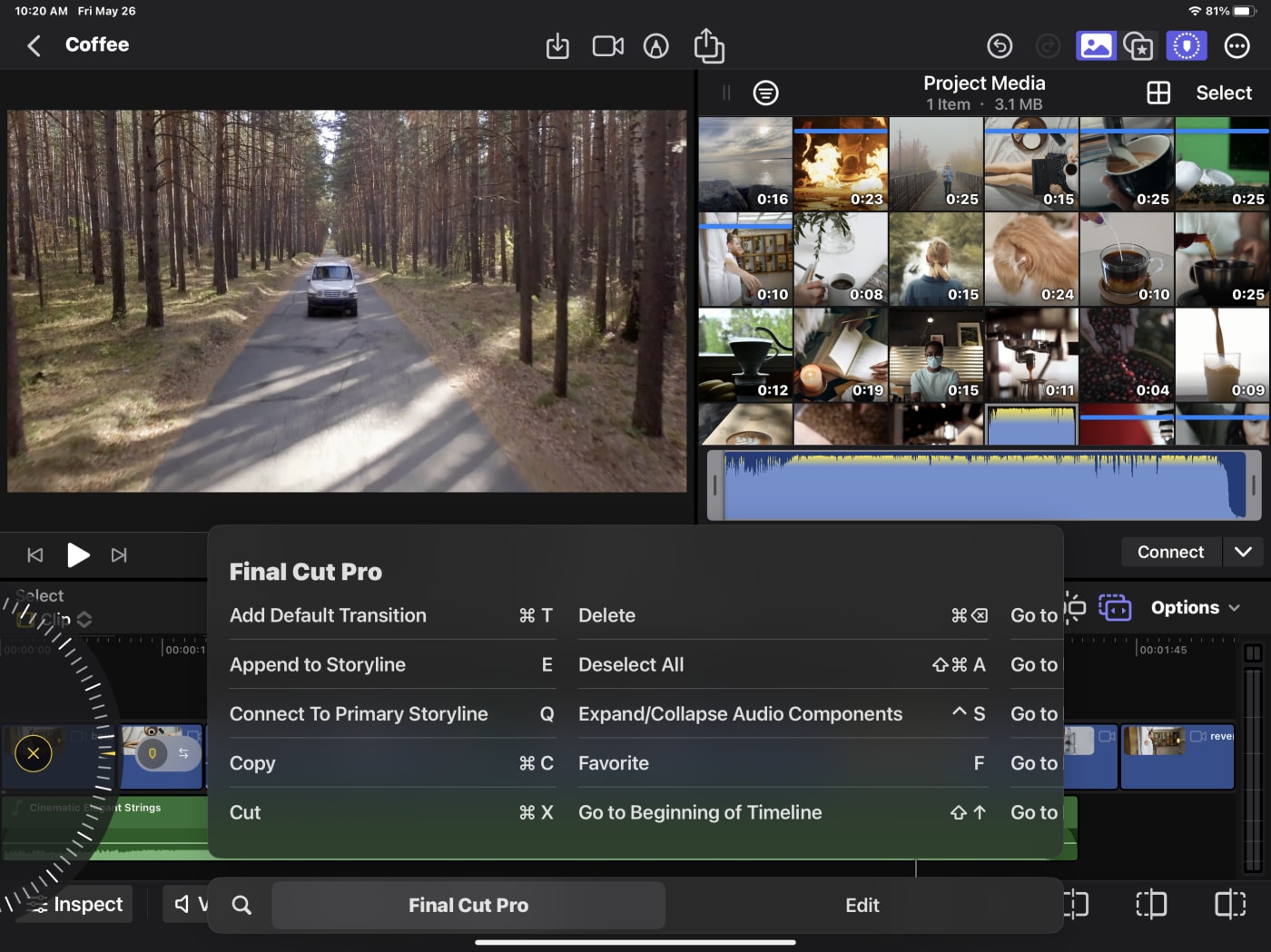
Task: Search keyboard shortcuts with magnifier icon
Action: [241, 905]
